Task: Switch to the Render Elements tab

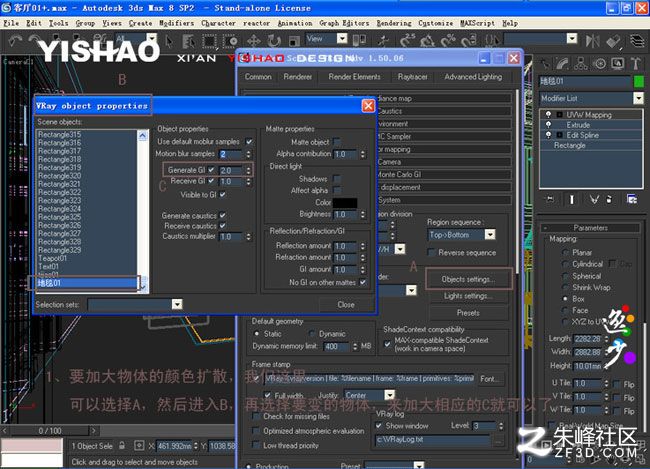Action: (354, 77)
